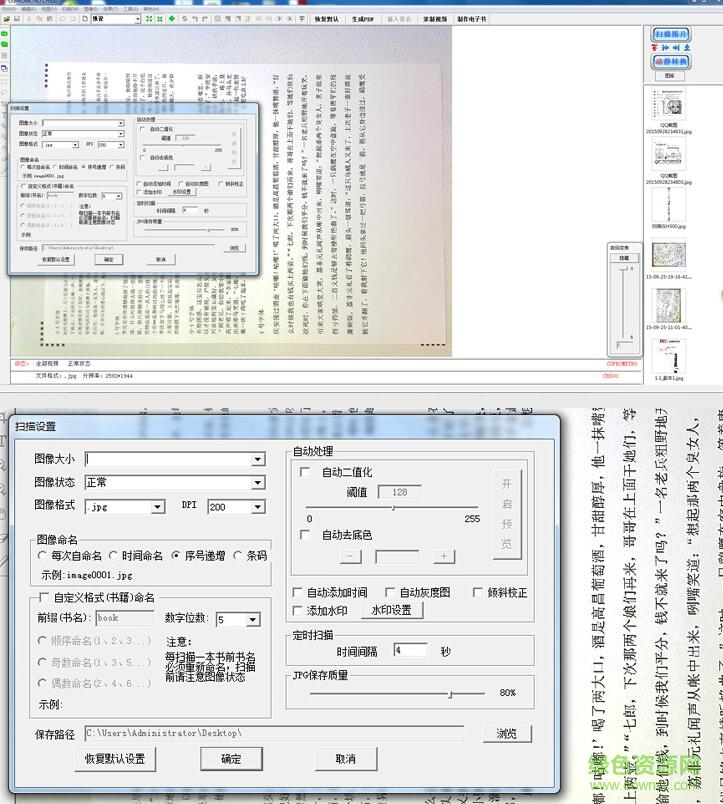Select the 15-09-25-10-16-41 thumbnail

coord(669,255)
